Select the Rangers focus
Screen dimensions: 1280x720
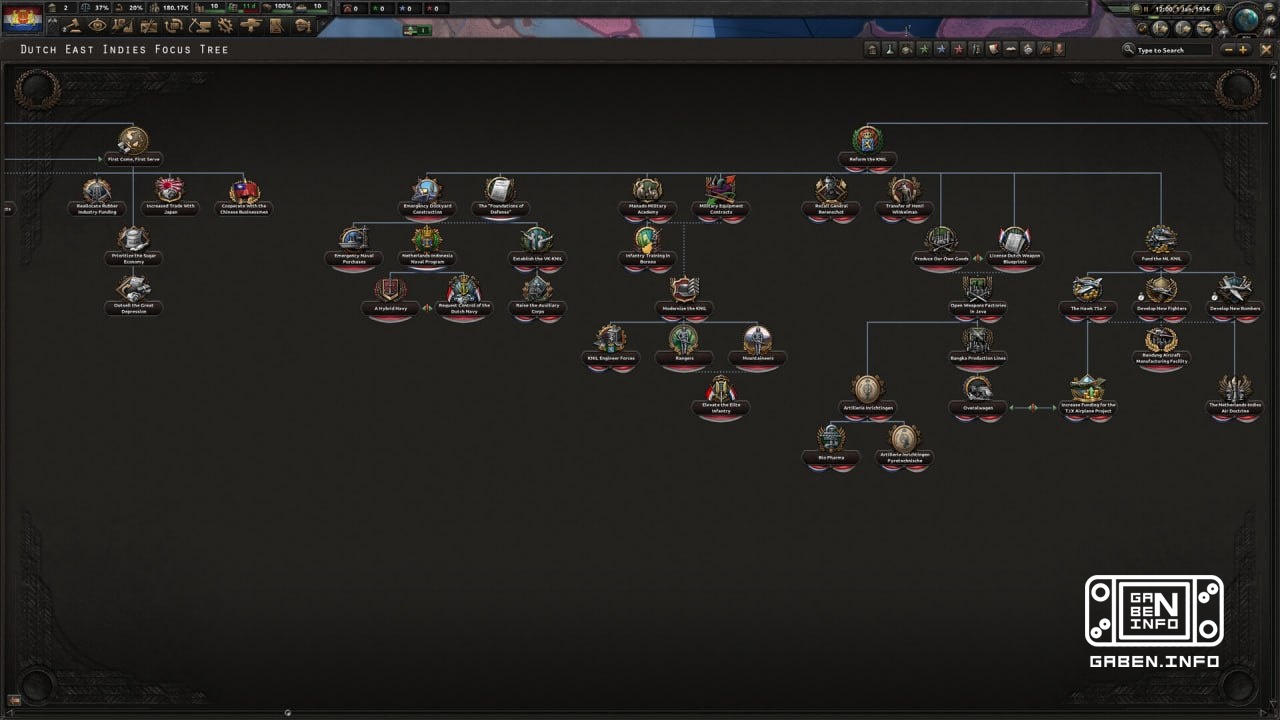pos(684,346)
